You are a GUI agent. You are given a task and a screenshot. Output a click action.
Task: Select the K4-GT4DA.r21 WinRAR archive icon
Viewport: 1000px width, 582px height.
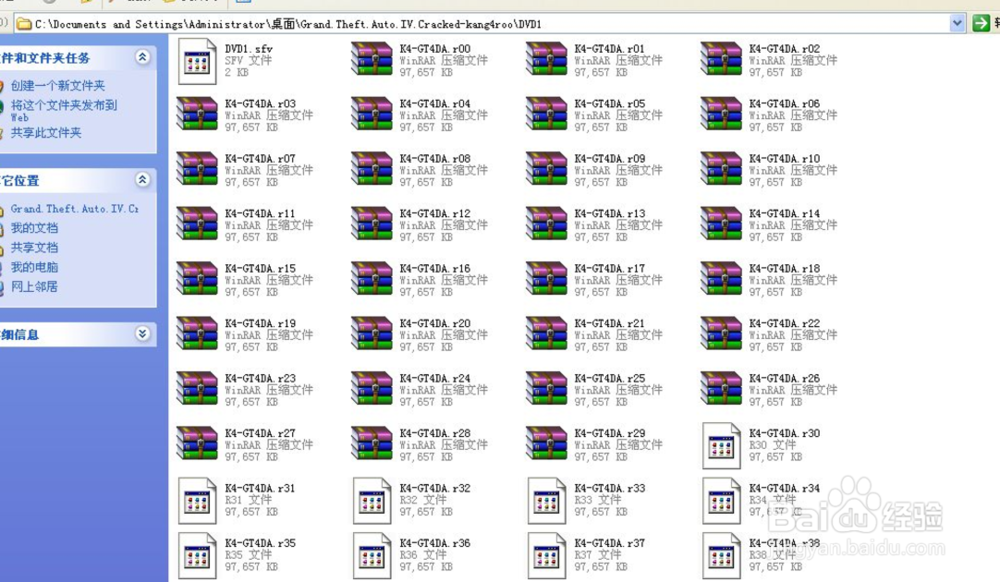tap(547, 333)
